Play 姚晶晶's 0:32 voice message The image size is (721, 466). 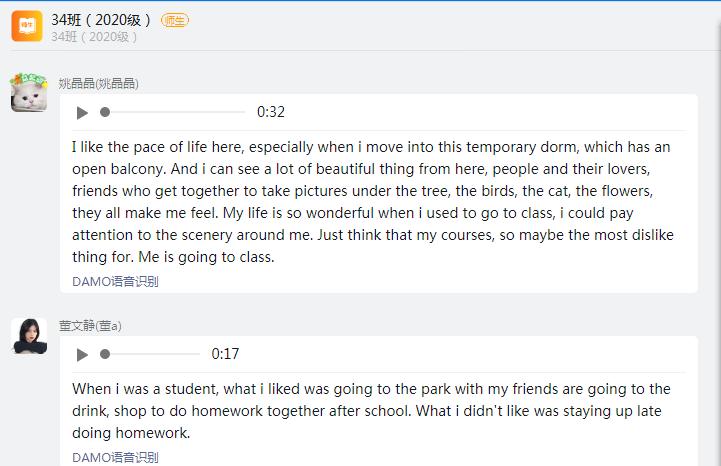(82, 112)
